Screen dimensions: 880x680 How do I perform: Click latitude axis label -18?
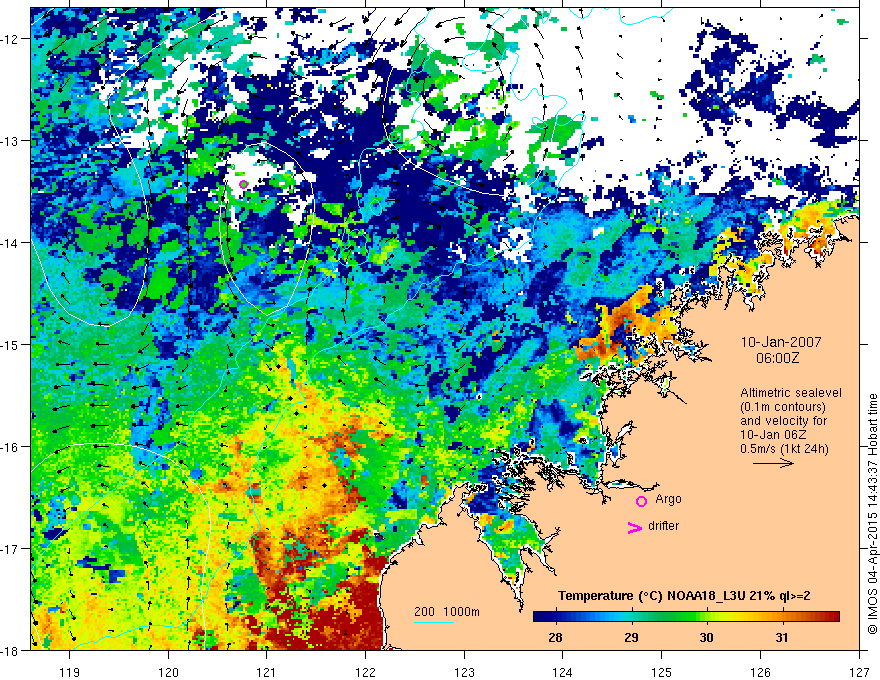(11, 651)
